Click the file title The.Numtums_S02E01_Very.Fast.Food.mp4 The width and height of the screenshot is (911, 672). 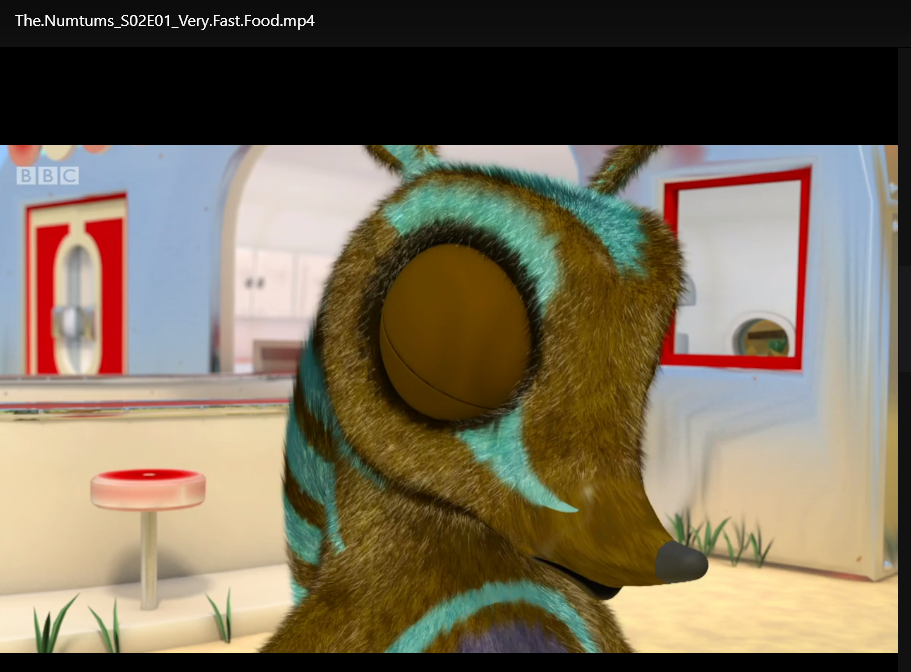click(x=164, y=21)
